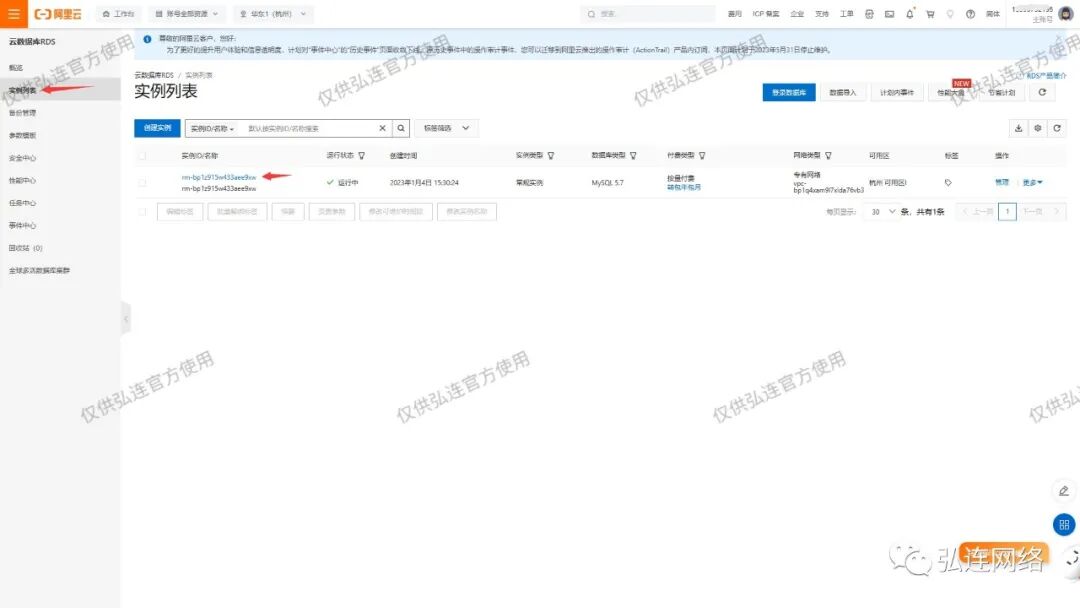Image resolution: width=1080 pixels, height=608 pixels.
Task: Click the 转包年包月 link
Action: click(683, 187)
